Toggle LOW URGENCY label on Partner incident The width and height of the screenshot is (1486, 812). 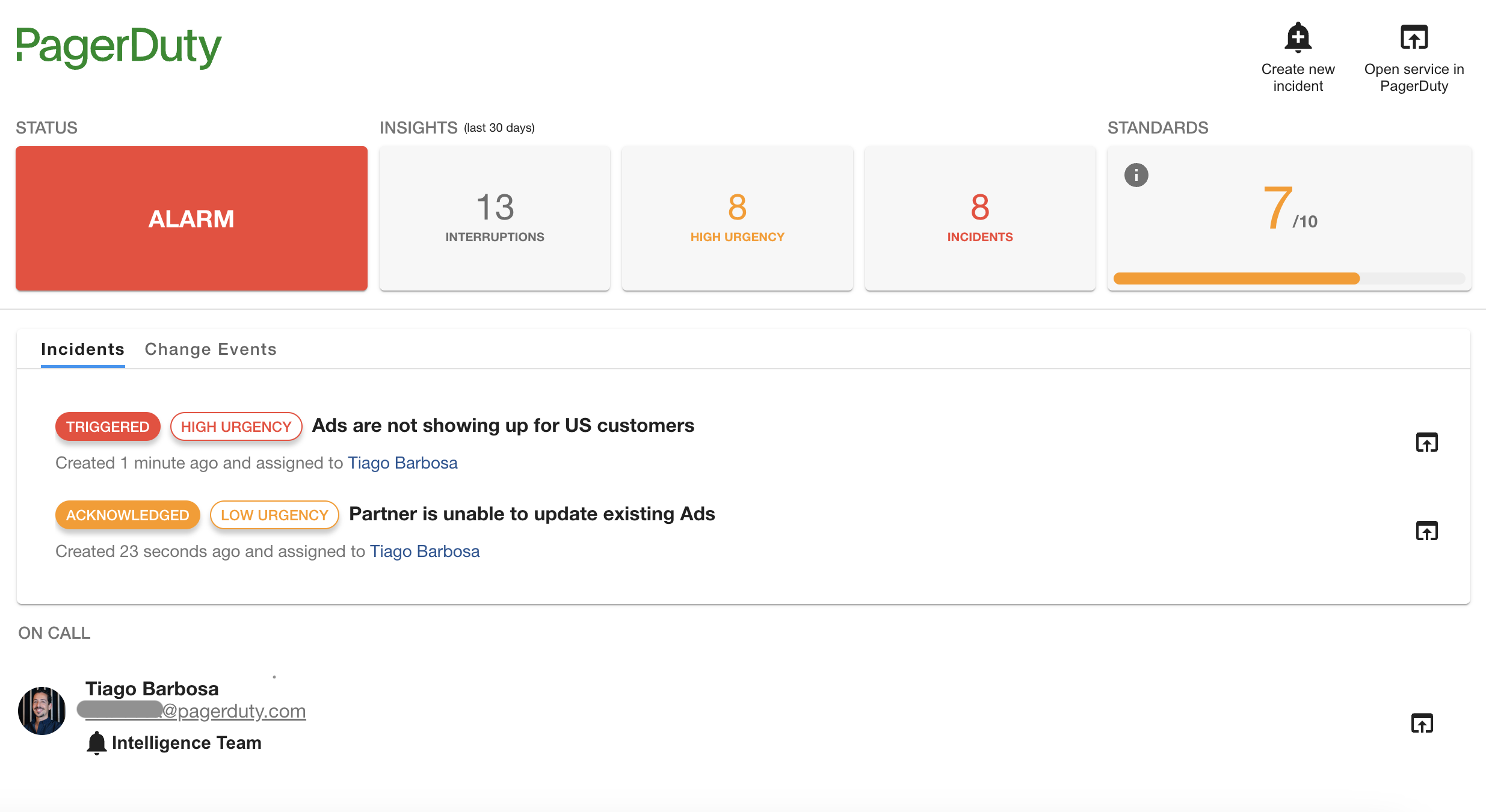(274, 514)
